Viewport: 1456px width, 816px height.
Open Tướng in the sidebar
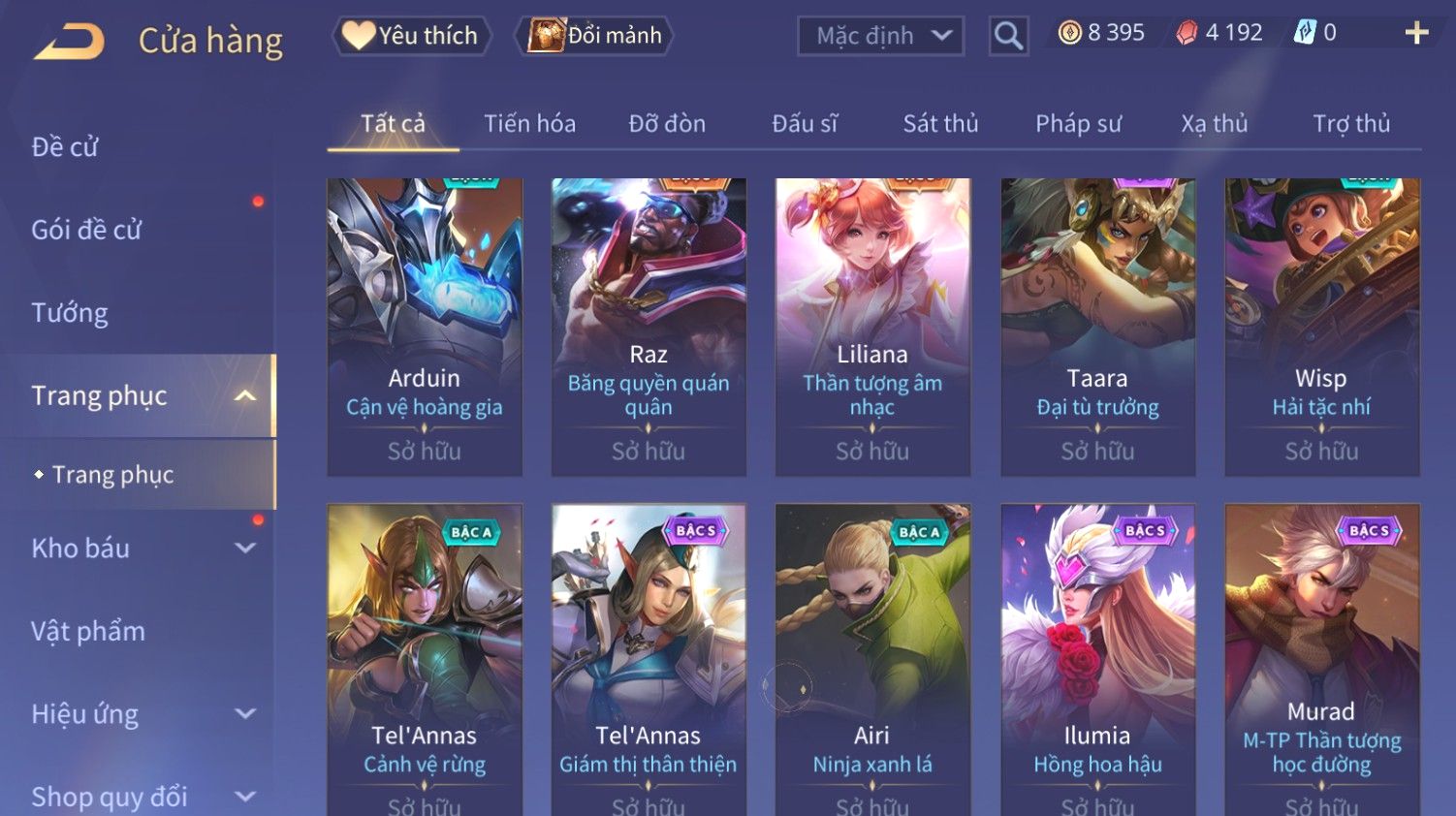70,313
